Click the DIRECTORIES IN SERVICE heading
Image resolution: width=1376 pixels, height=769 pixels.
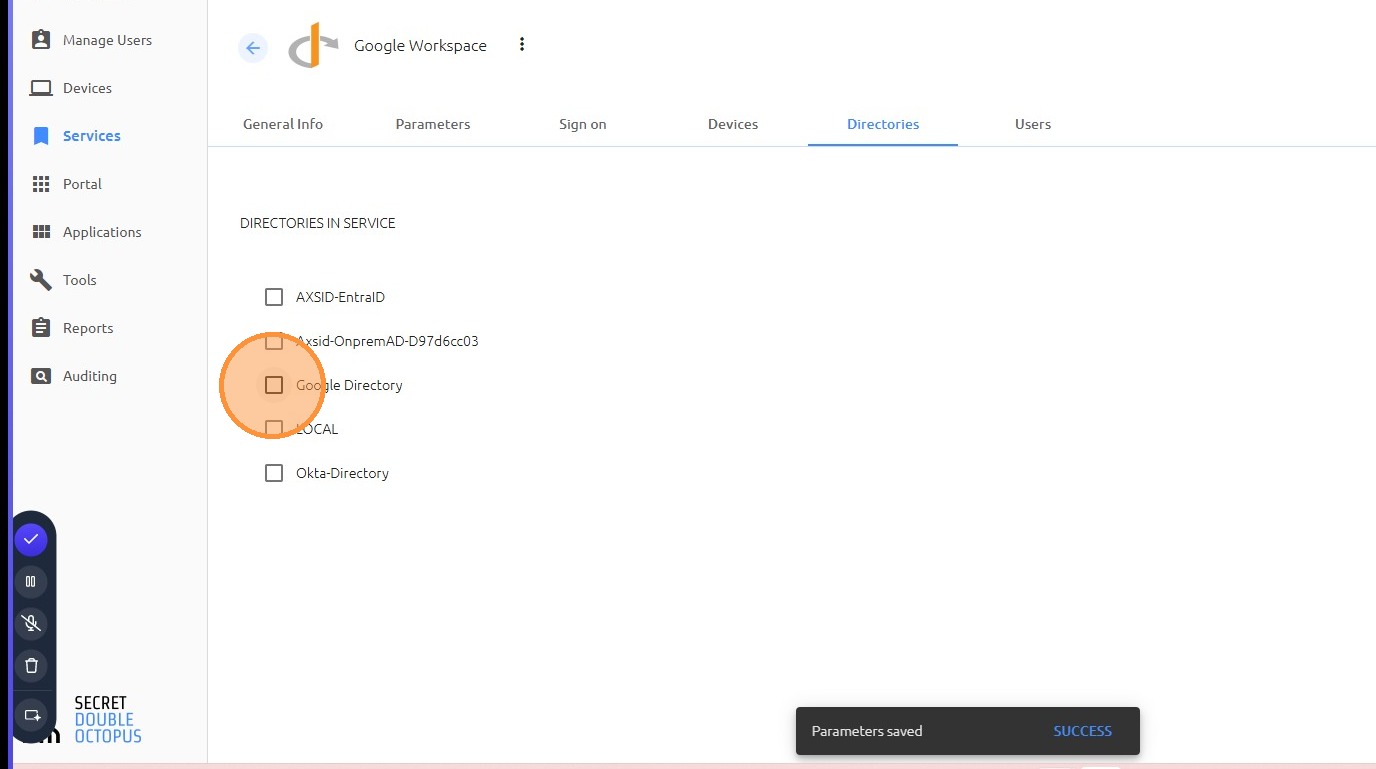point(318,223)
